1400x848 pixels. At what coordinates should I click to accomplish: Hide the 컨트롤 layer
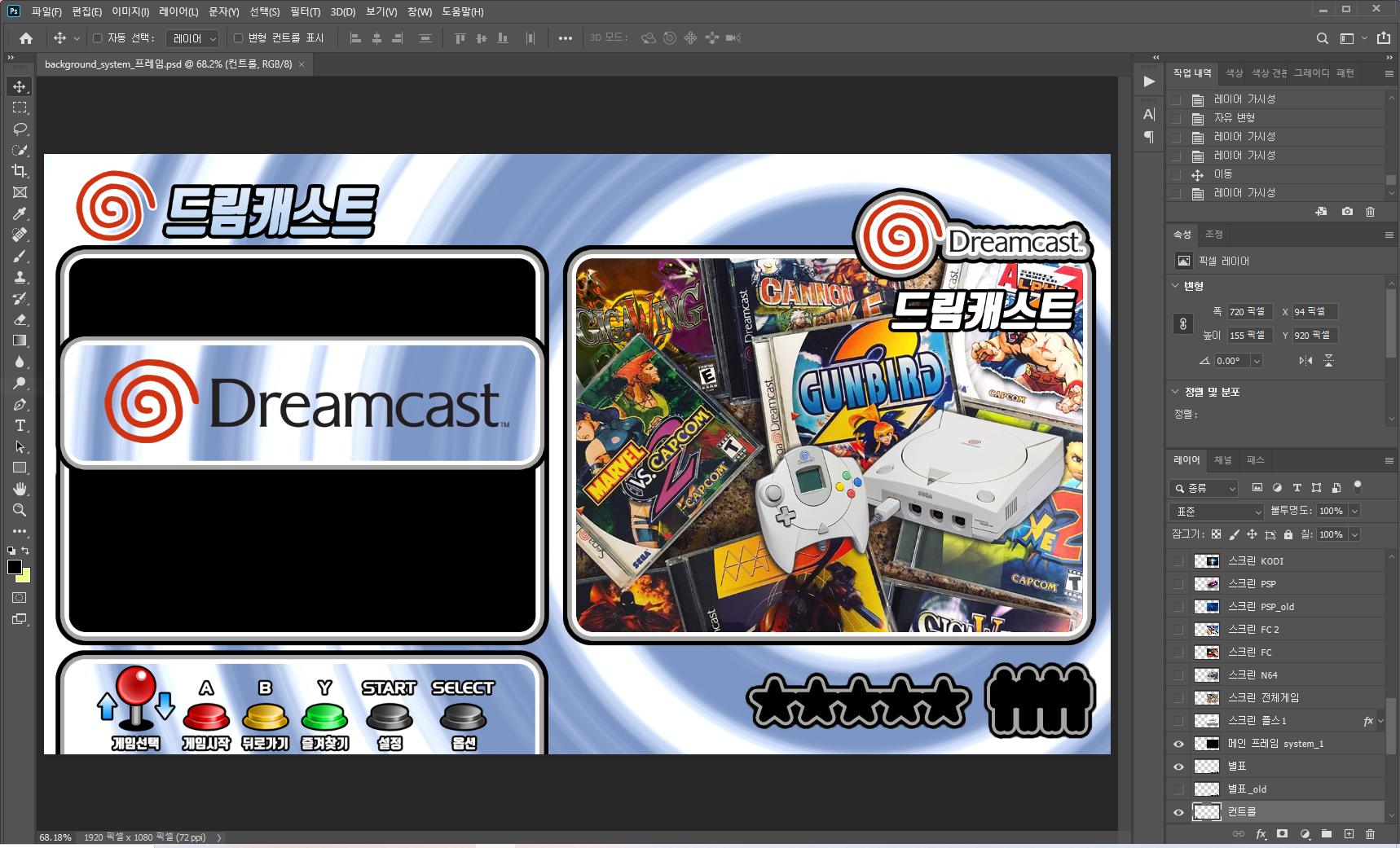[x=1178, y=812]
